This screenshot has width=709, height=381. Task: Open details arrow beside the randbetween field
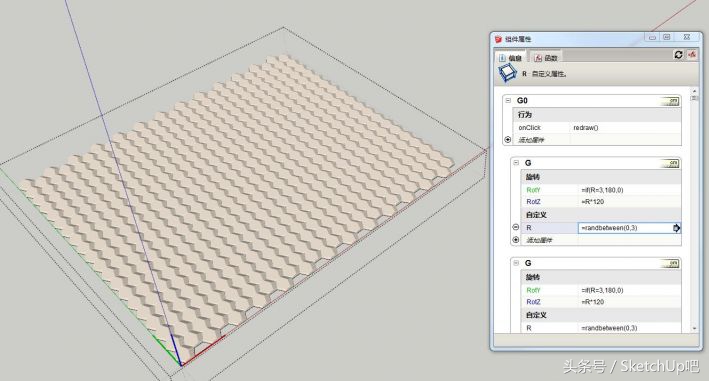676,228
